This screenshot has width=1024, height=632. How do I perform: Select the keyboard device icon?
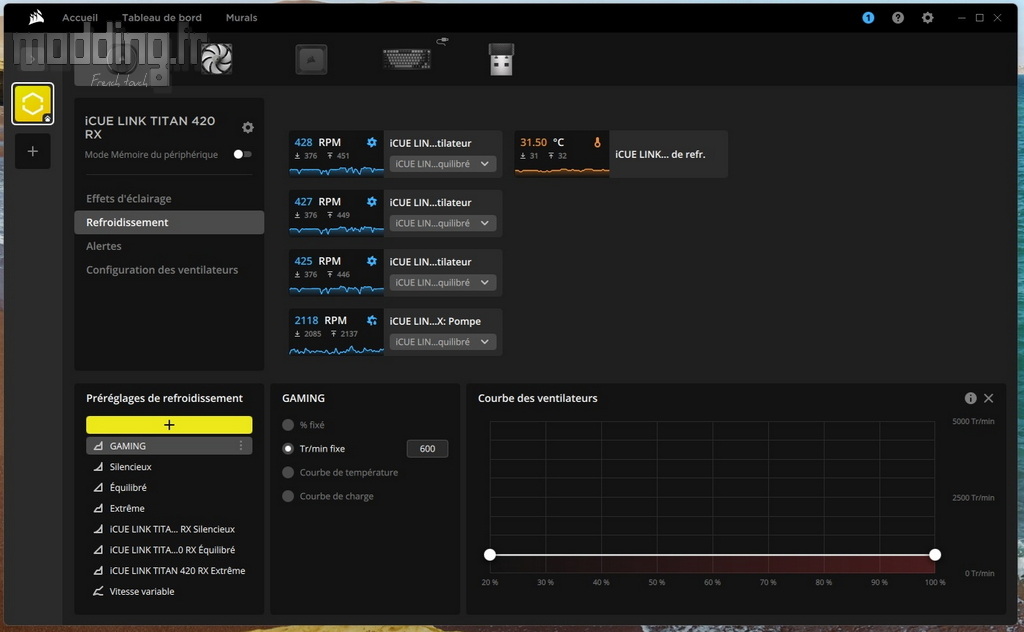(407, 59)
